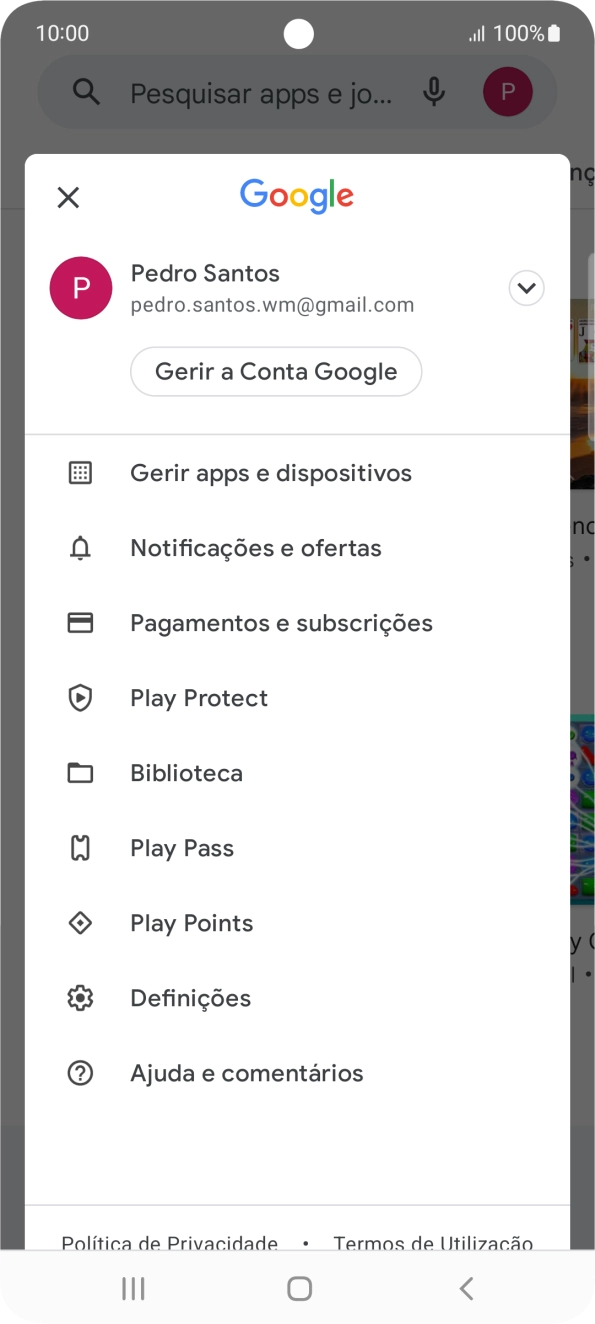The width and height of the screenshot is (595, 1324).
Task: Open Gerir apps e dispositivos
Action: (271, 472)
